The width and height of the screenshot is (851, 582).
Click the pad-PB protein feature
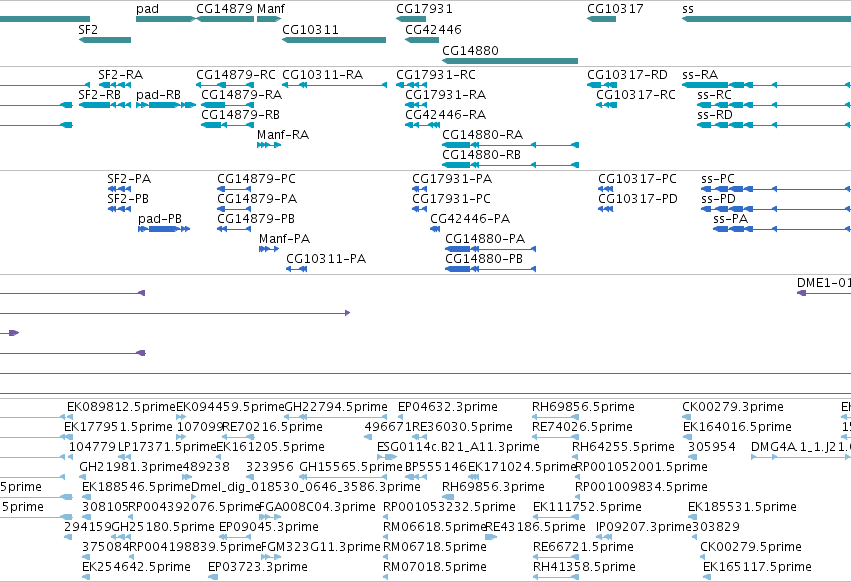tap(164, 229)
